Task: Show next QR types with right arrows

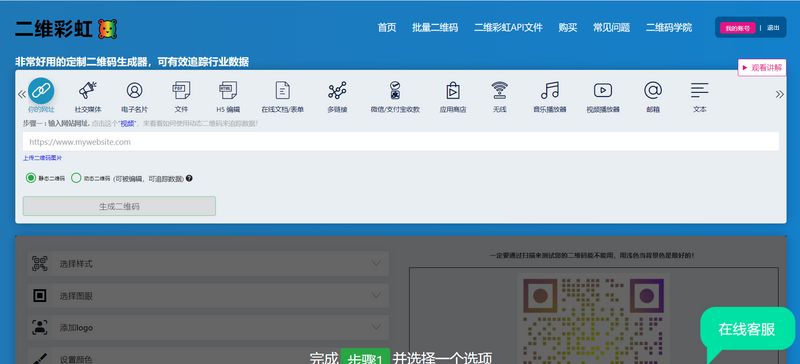Action: click(x=780, y=94)
